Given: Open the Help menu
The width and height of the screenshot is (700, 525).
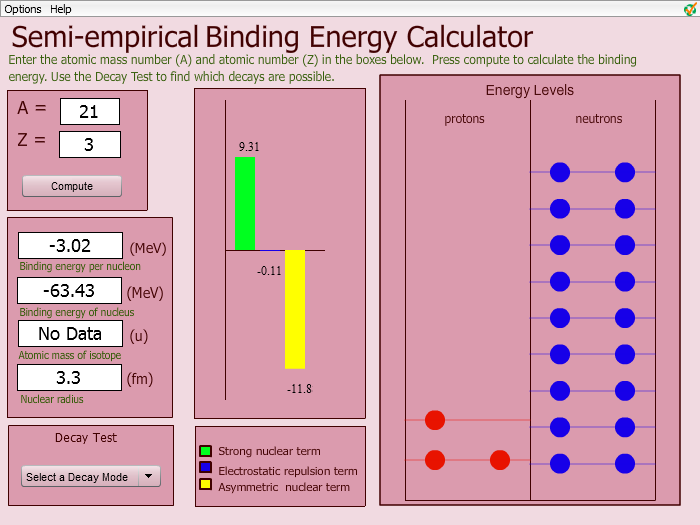Looking at the screenshot, I should pyautogui.click(x=60, y=9).
